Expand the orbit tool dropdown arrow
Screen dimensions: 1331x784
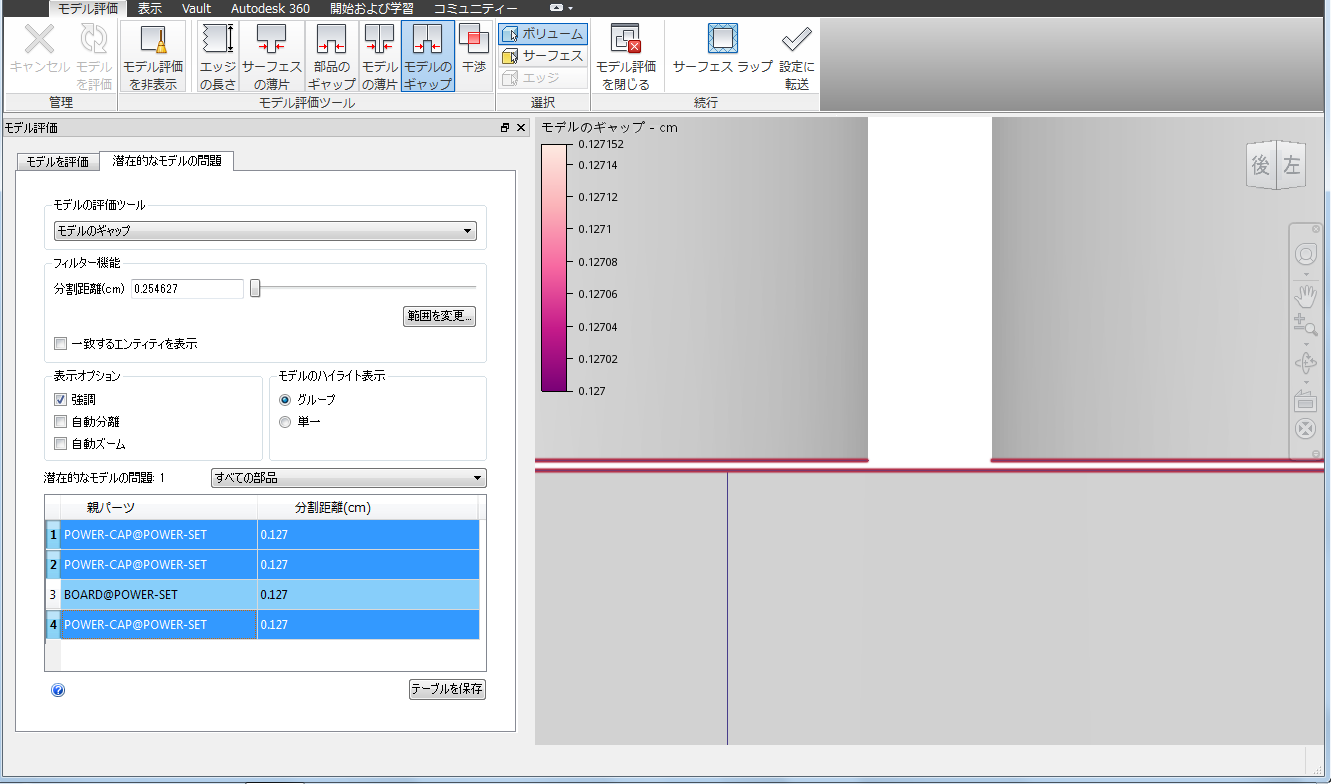(1305, 382)
